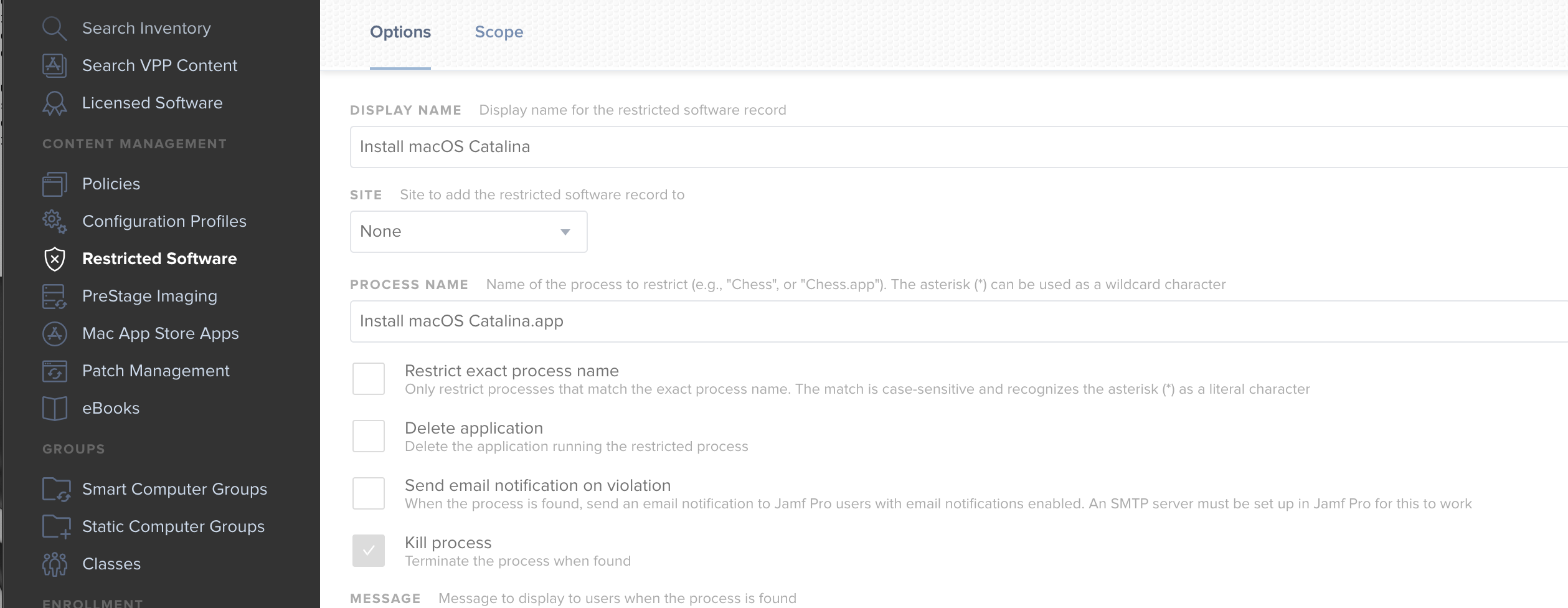Click the Smart Computer Groups folder icon

pos(56,490)
